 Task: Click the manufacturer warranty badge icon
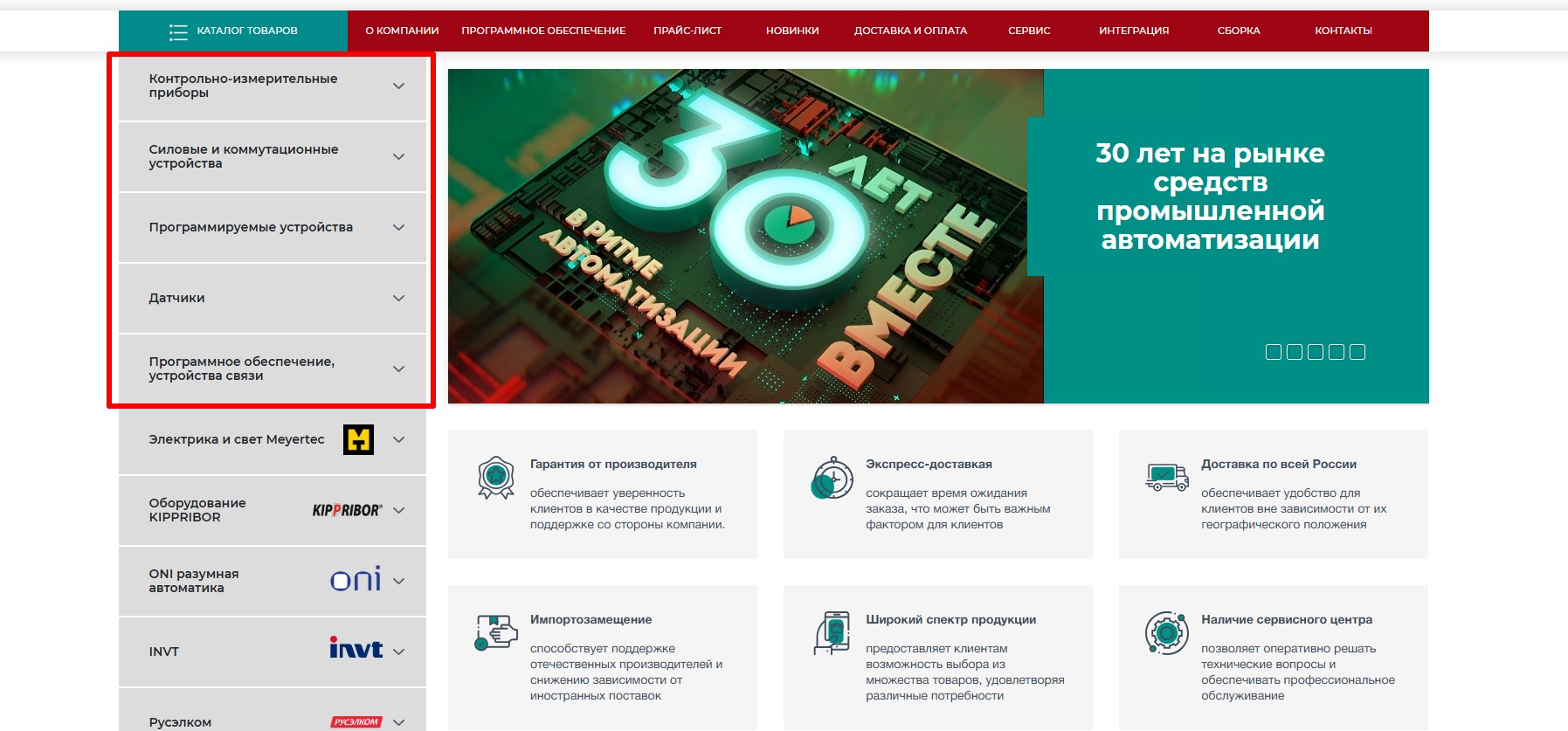pyautogui.click(x=495, y=478)
